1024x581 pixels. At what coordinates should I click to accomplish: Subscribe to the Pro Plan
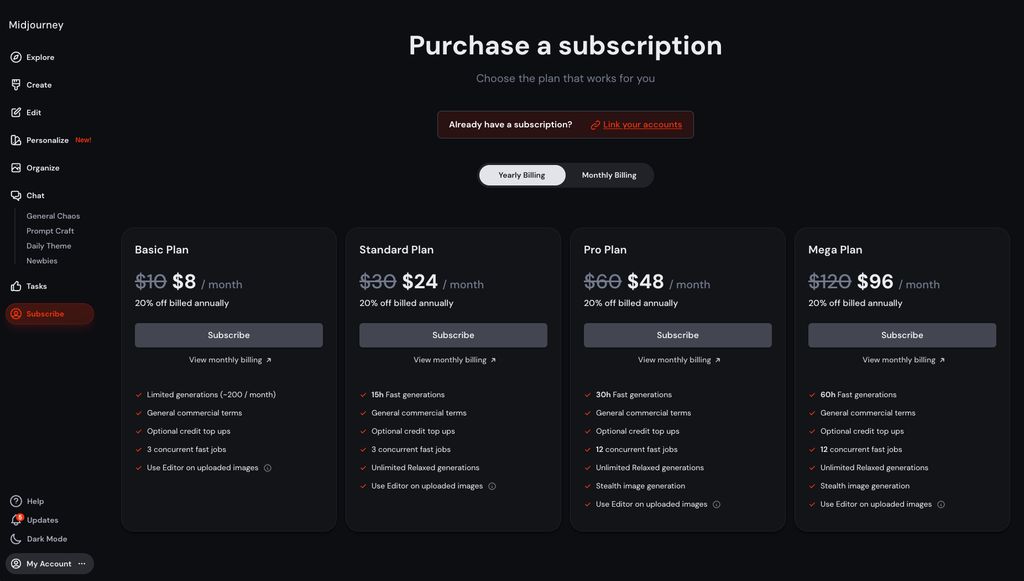(x=677, y=335)
